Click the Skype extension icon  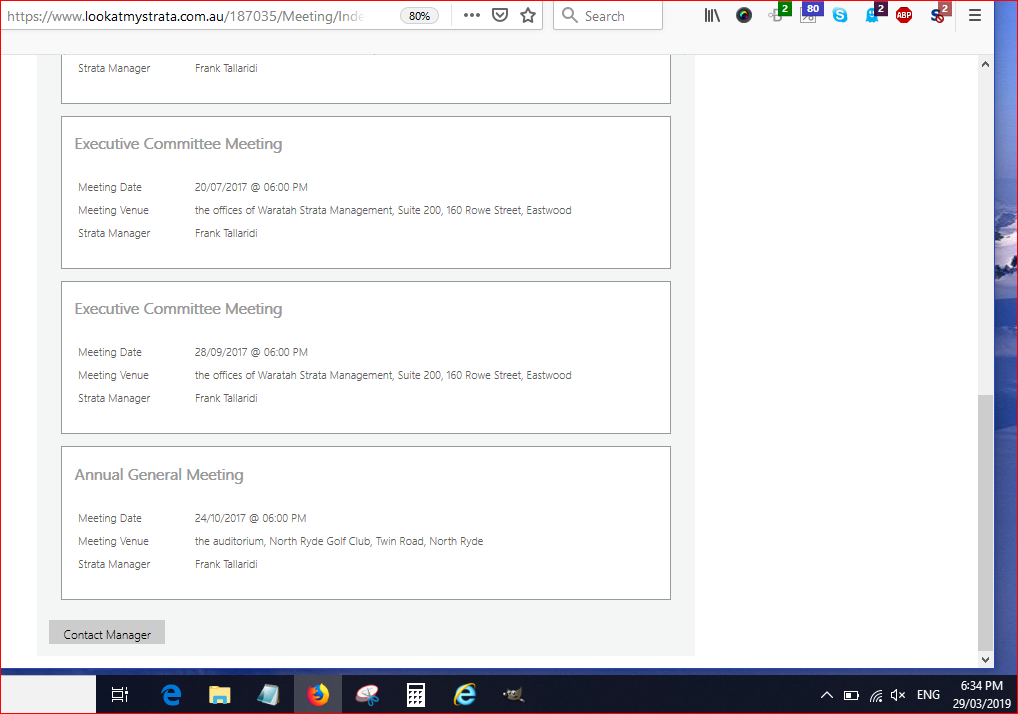(840, 15)
